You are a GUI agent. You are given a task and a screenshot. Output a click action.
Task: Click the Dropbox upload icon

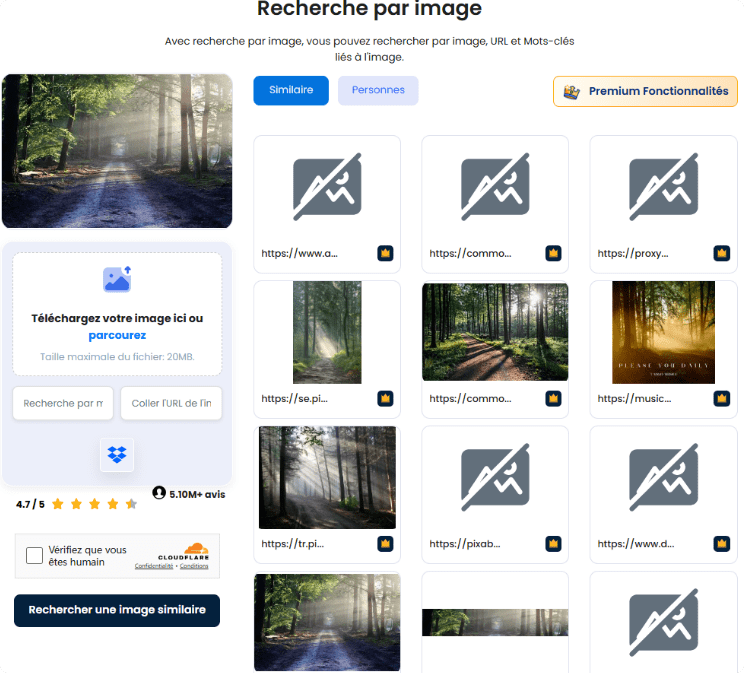click(117, 455)
